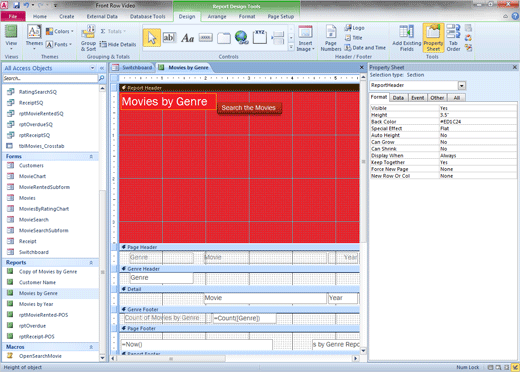Select the Label control tool

(x=187, y=38)
